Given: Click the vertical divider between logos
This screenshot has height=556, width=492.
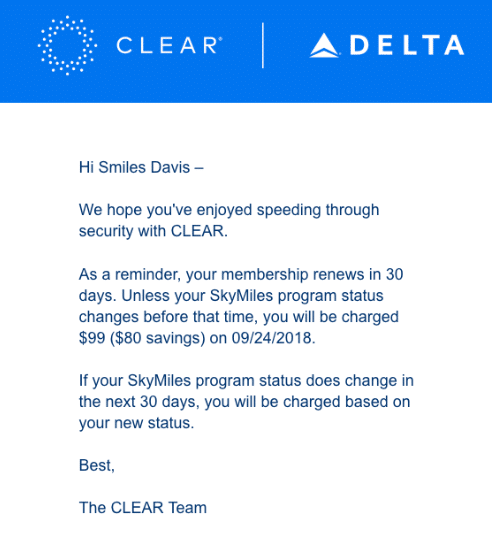Looking at the screenshot, I should [x=263, y=45].
